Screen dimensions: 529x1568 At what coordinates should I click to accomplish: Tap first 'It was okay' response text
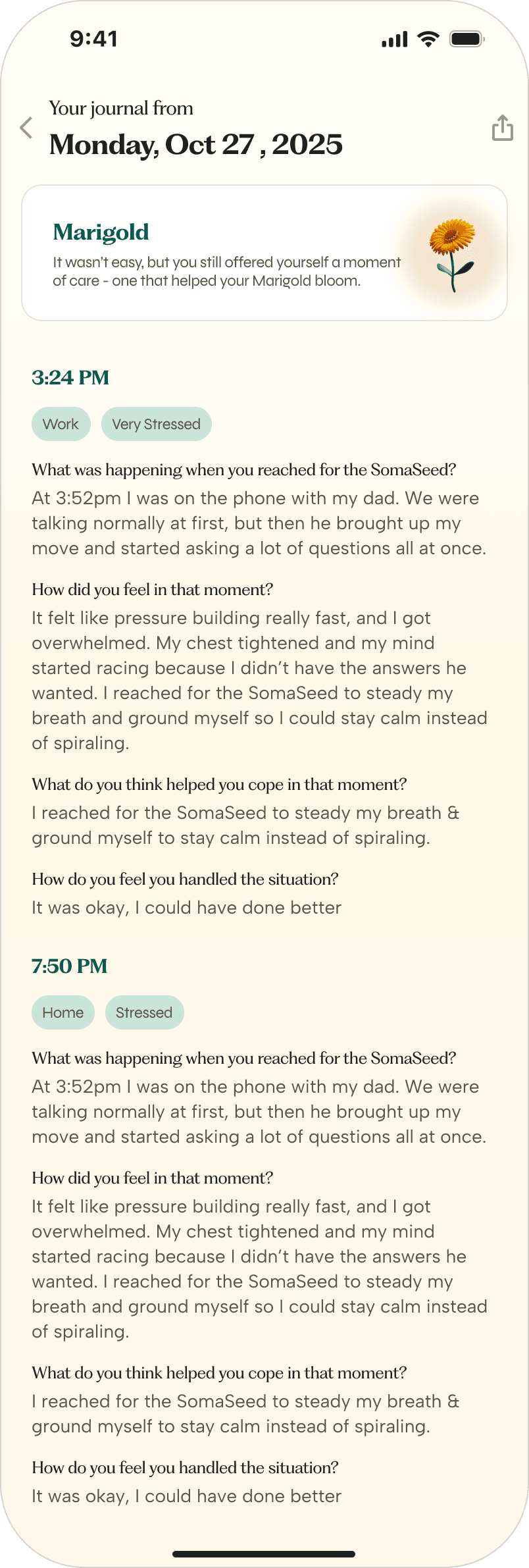187,908
